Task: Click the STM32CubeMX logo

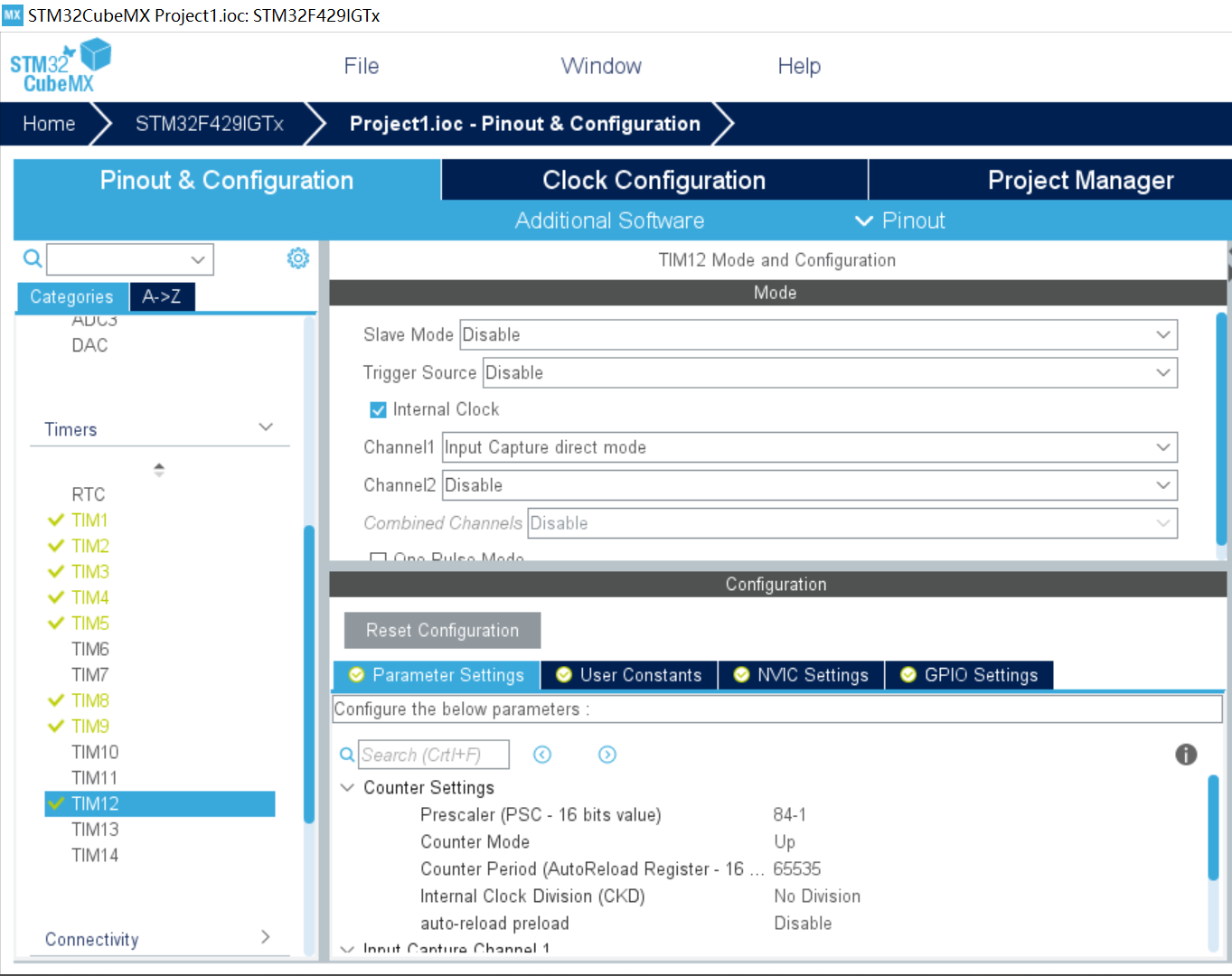Action: click(60, 66)
